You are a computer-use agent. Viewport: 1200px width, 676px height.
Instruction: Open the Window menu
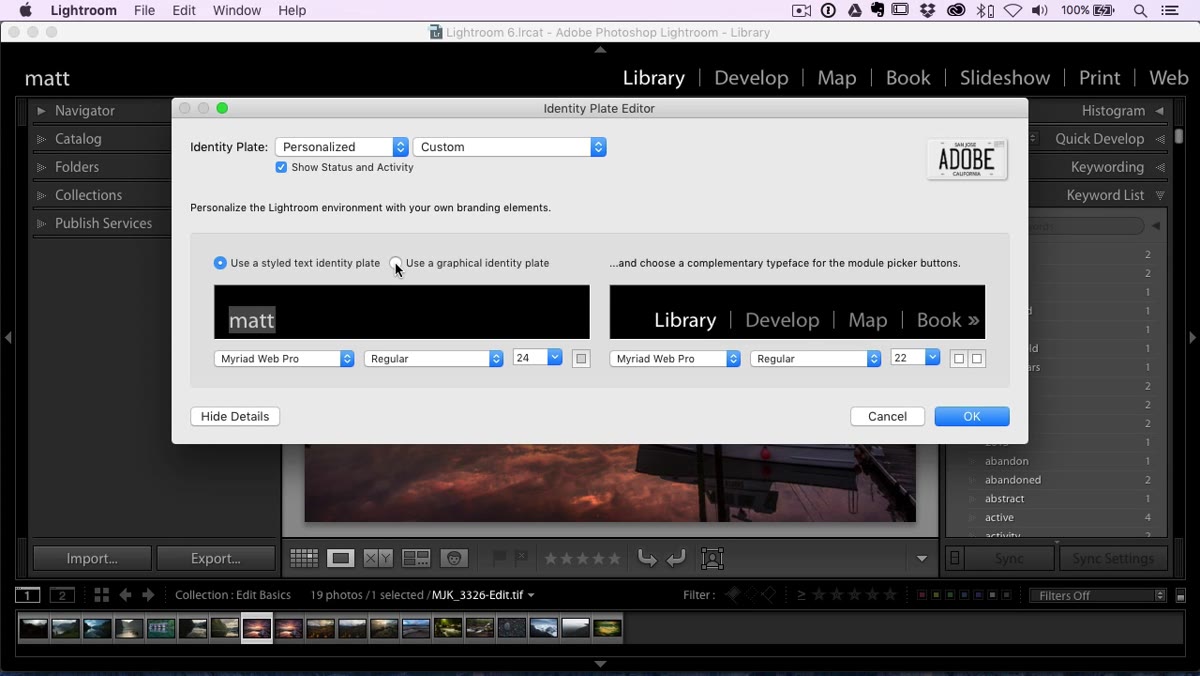(237, 11)
